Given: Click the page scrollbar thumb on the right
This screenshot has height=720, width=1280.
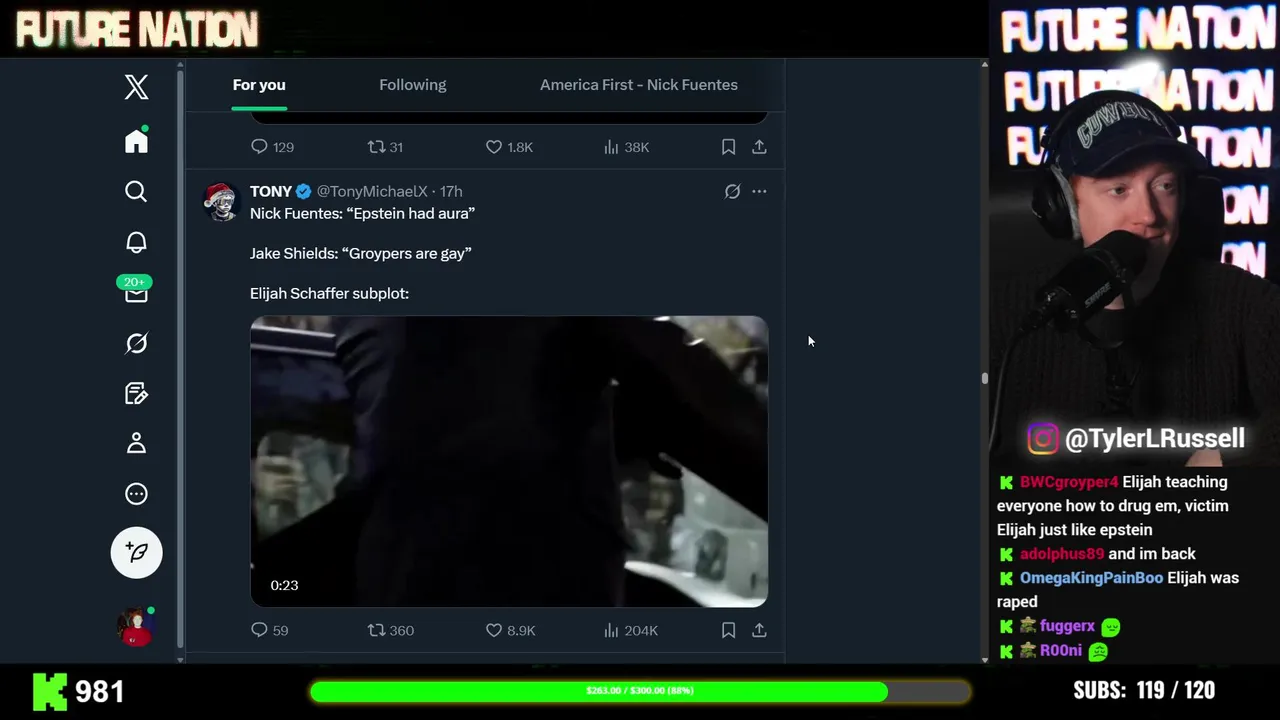Looking at the screenshot, I should pos(985,378).
